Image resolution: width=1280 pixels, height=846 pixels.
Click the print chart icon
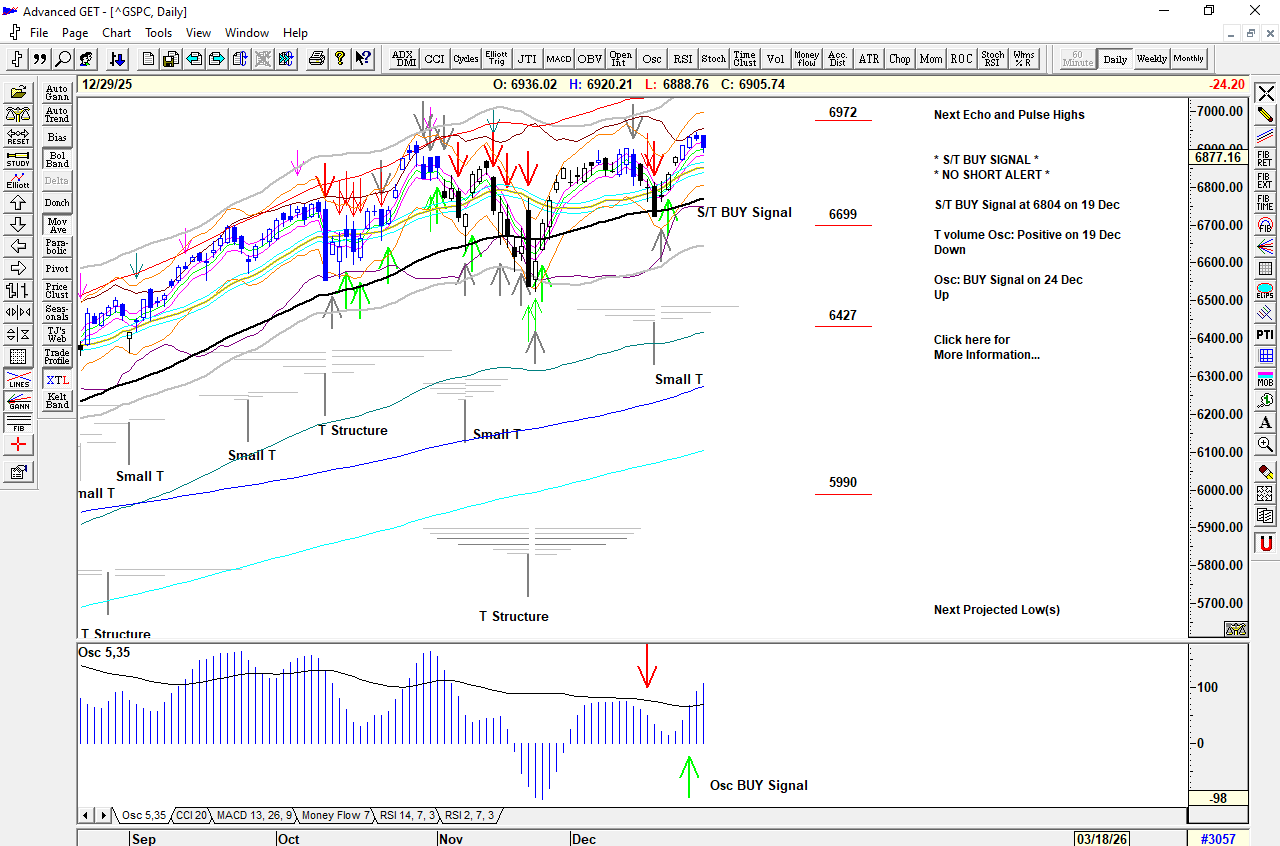click(x=317, y=59)
